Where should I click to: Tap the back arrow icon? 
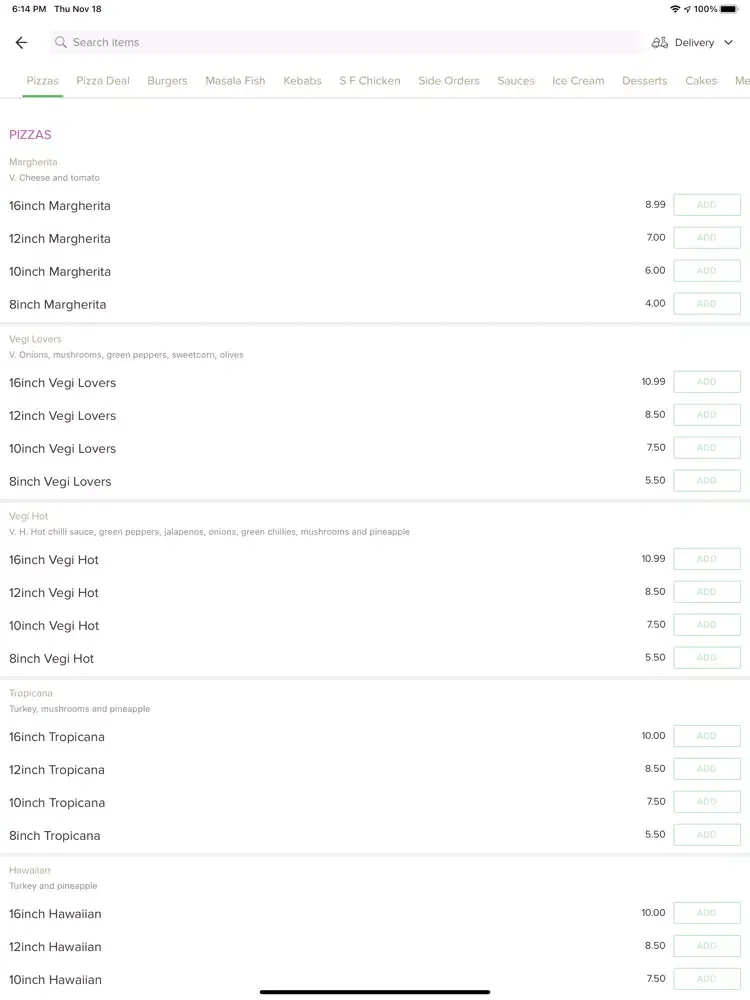[x=22, y=43]
